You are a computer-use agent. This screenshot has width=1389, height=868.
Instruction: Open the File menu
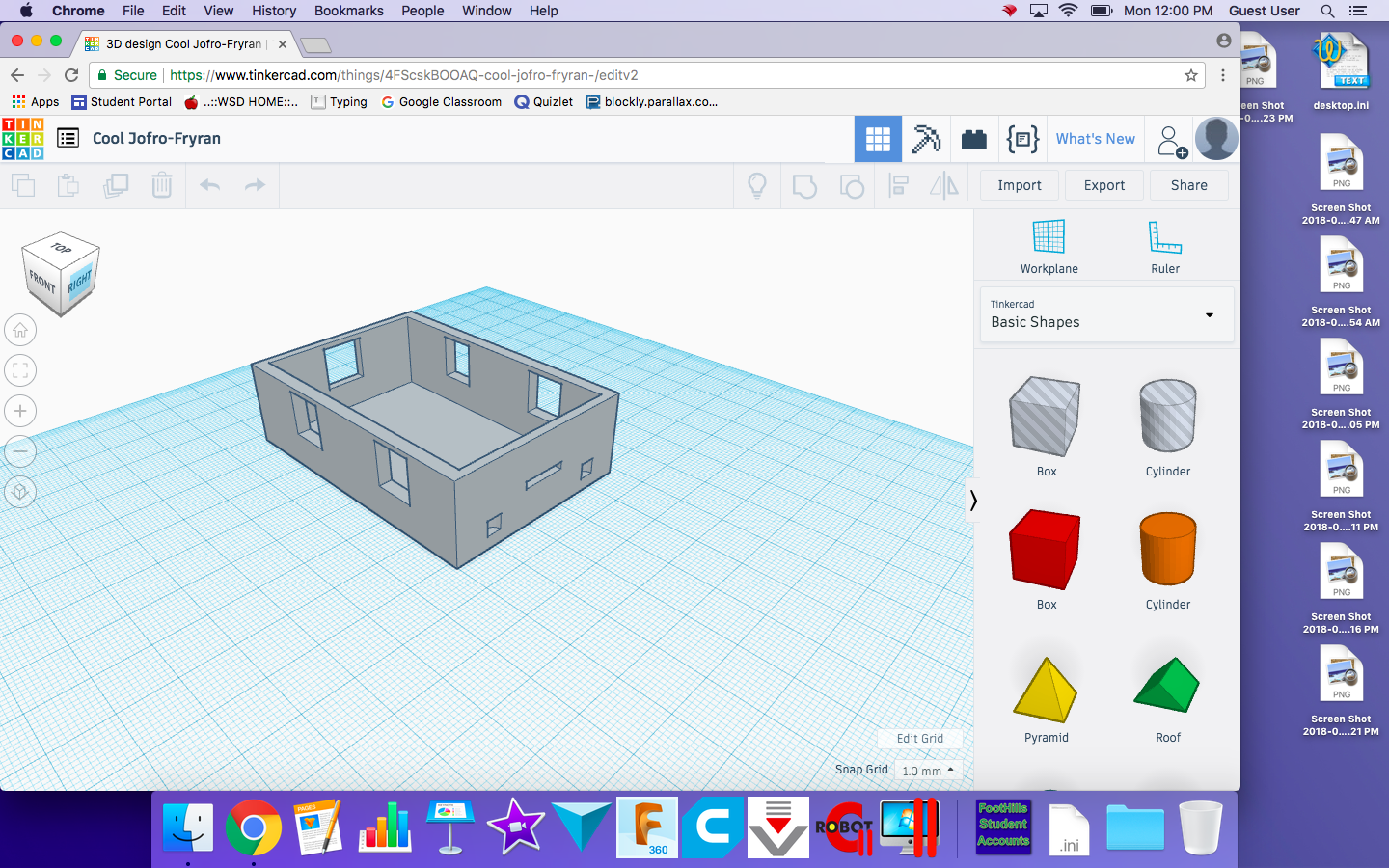click(x=133, y=11)
